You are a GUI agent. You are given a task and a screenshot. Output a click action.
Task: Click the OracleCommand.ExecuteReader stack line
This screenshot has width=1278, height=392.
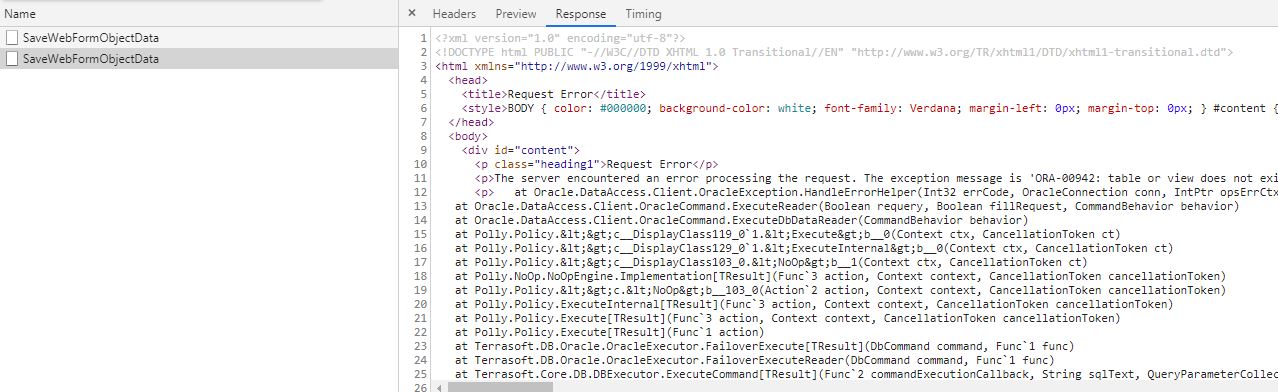[847, 205]
